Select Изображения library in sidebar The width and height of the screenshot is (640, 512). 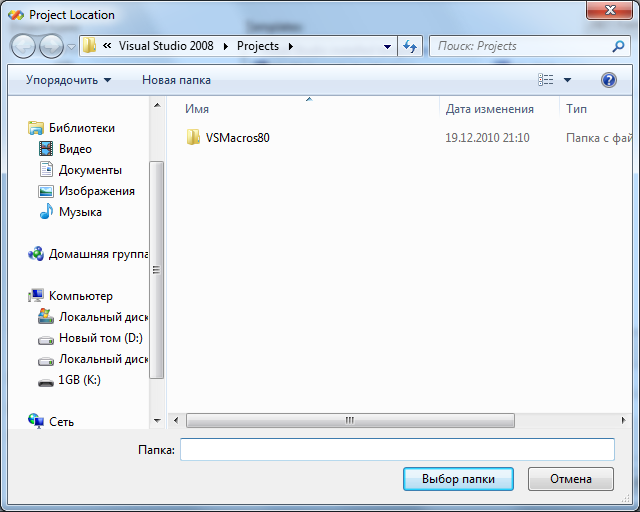[x=97, y=191]
